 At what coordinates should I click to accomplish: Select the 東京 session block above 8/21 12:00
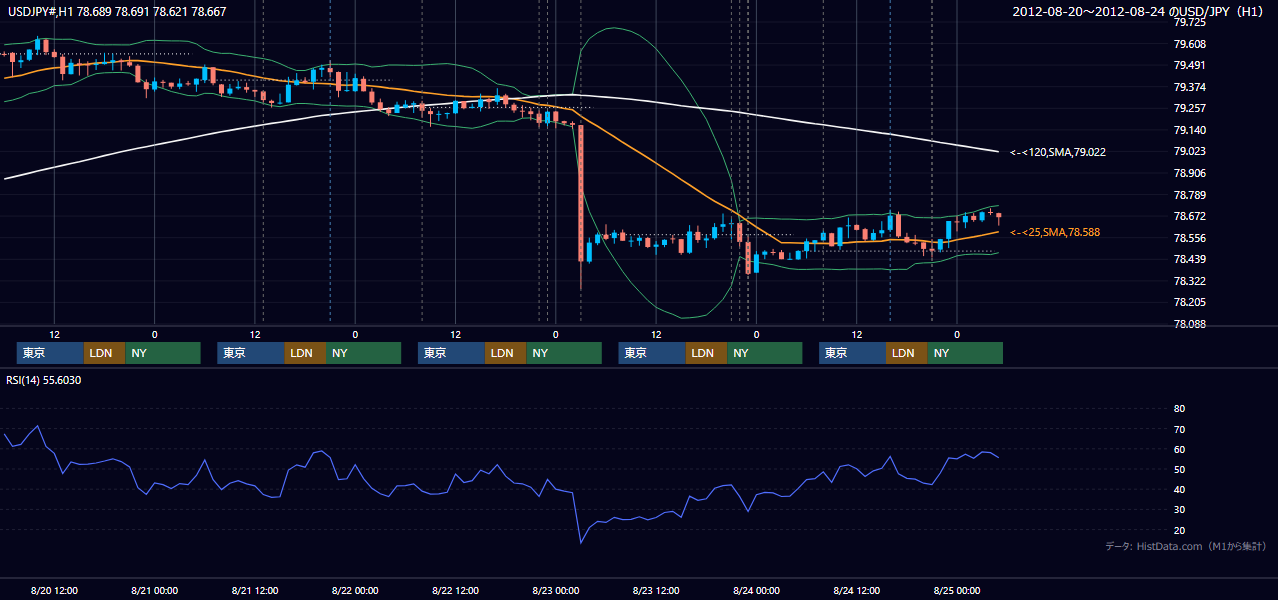[x=251, y=353]
